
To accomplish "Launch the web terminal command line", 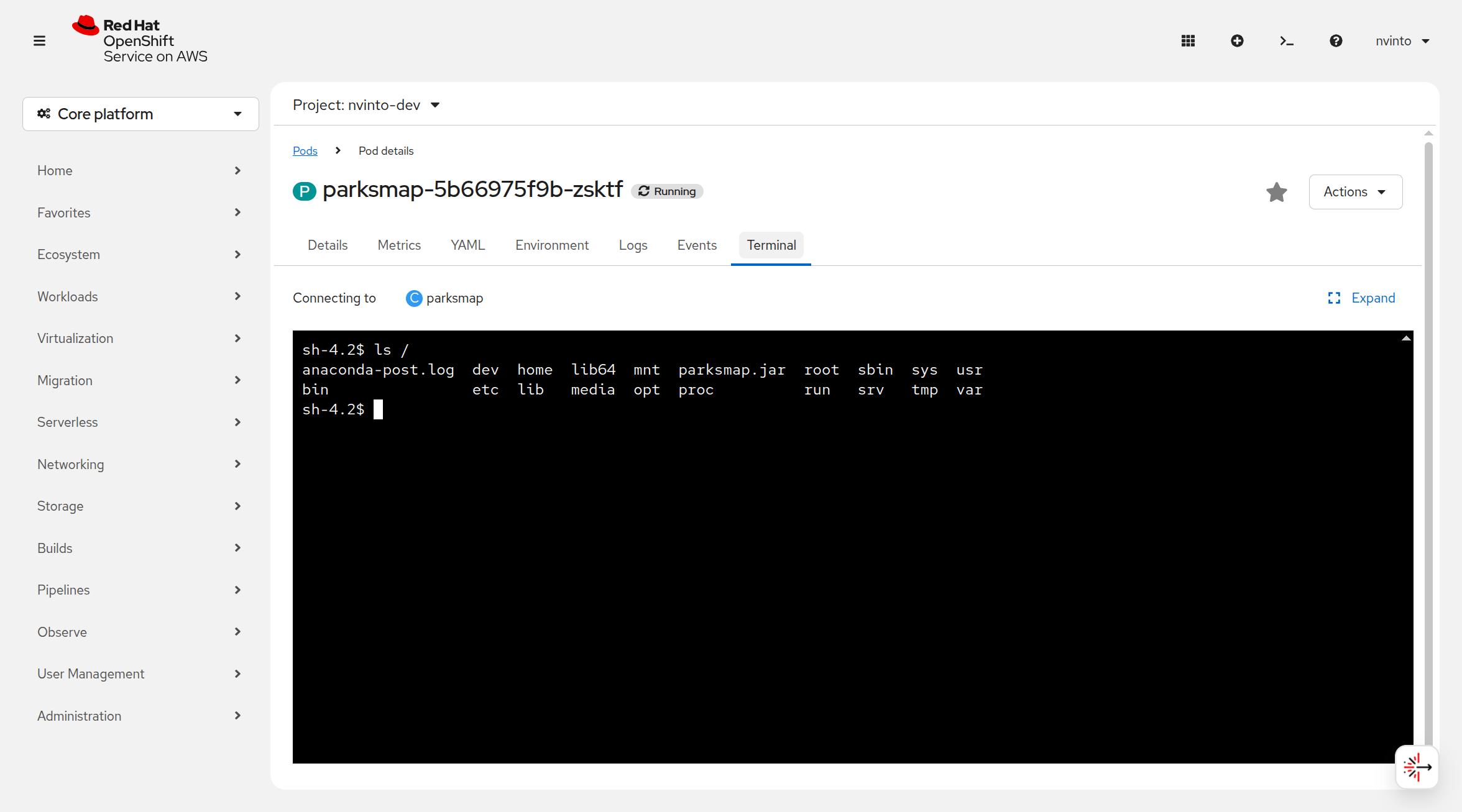I will (x=1287, y=41).
